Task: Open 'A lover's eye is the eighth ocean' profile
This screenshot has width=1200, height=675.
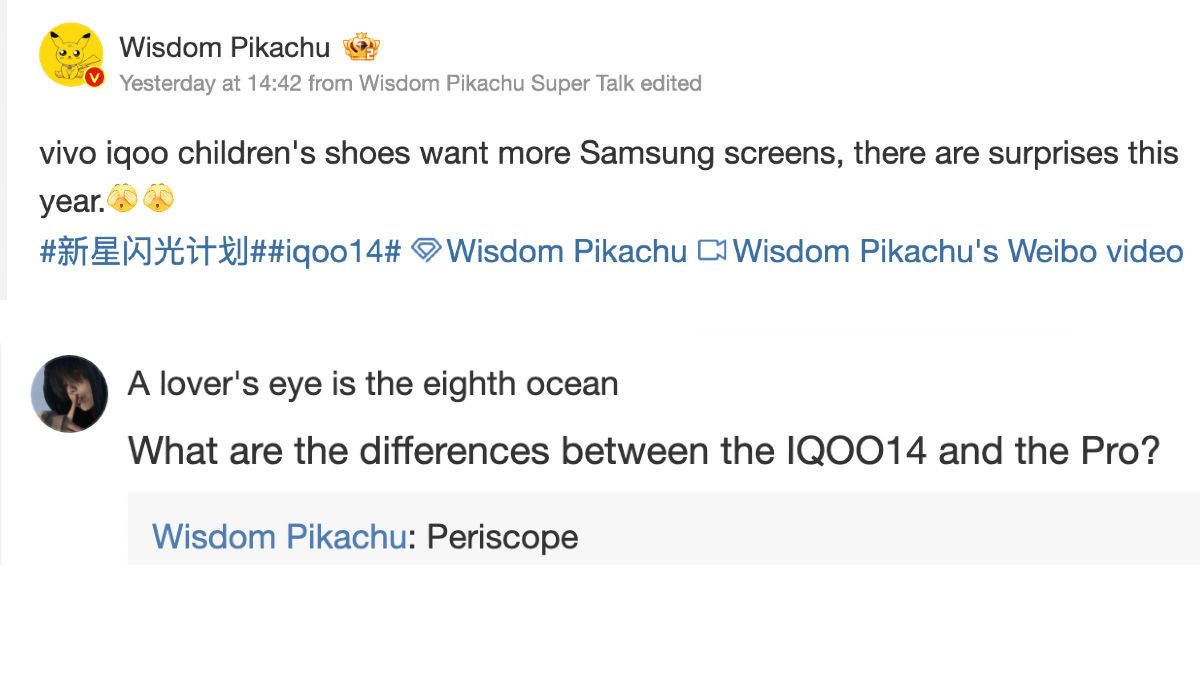Action: tap(372, 384)
